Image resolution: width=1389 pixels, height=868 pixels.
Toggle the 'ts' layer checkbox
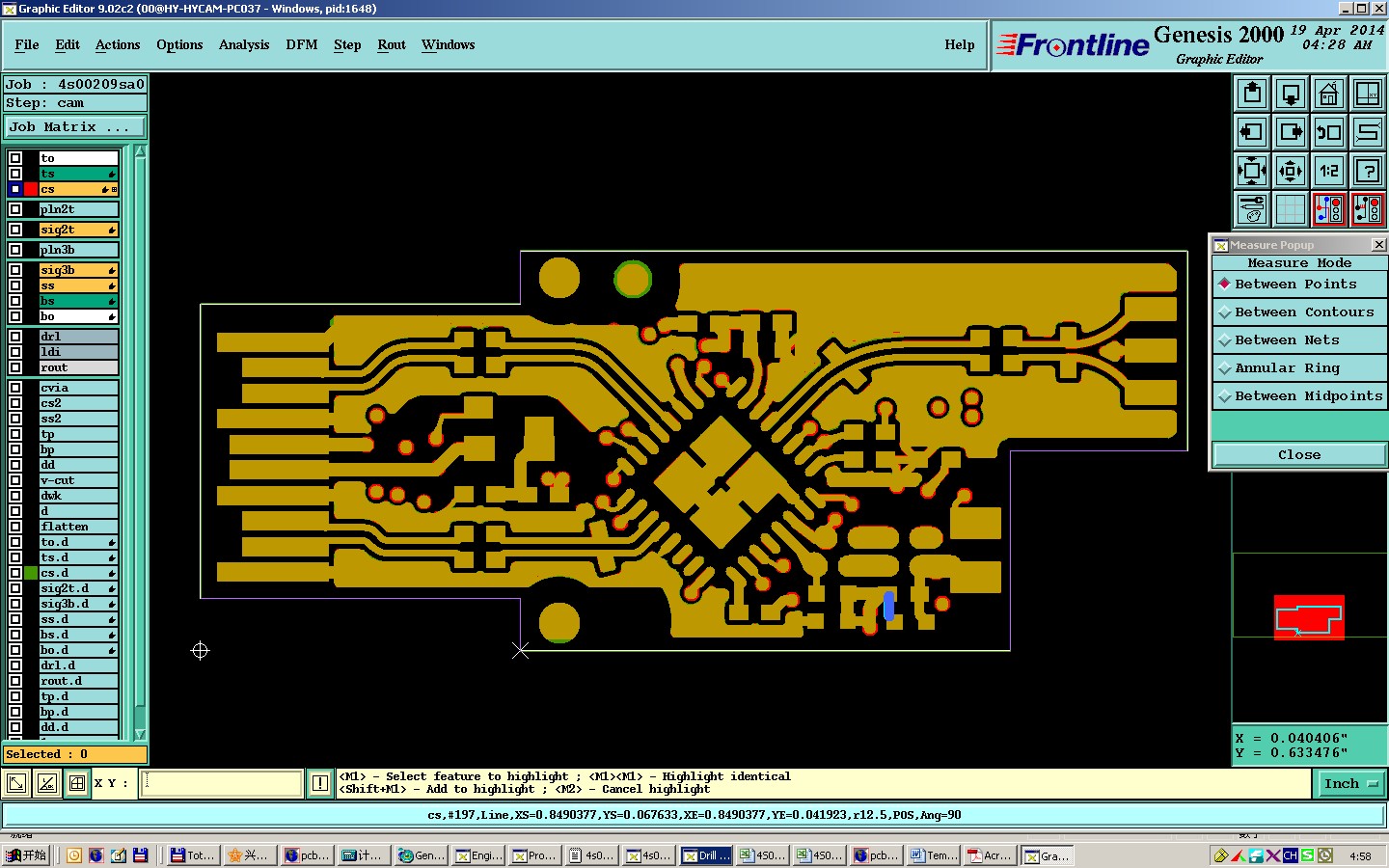coord(15,174)
